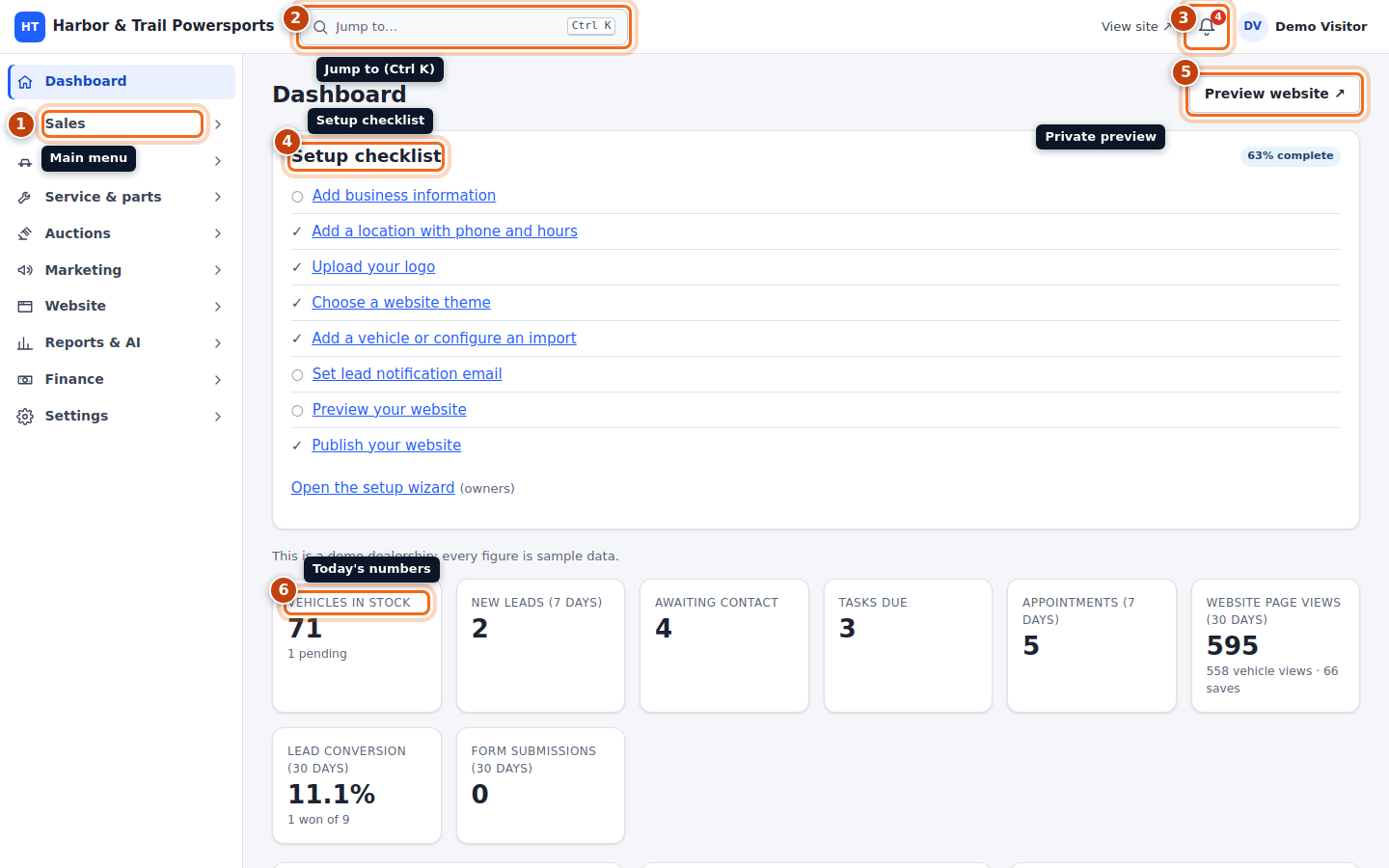The height and width of the screenshot is (868, 1389).
Task: Expand the Reports & AI chevron
Action: 218,343
